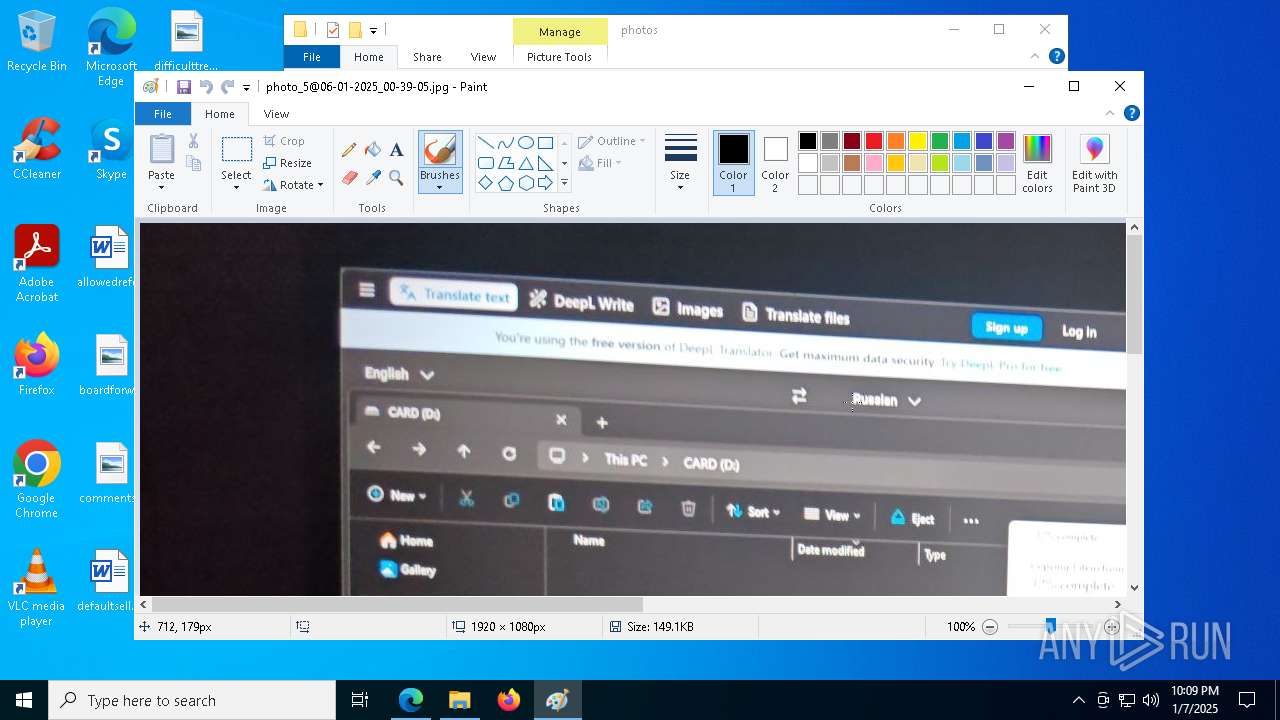The image size is (1280, 720).
Task: Open the Brushes dropdown arrow
Action: [x=439, y=188]
